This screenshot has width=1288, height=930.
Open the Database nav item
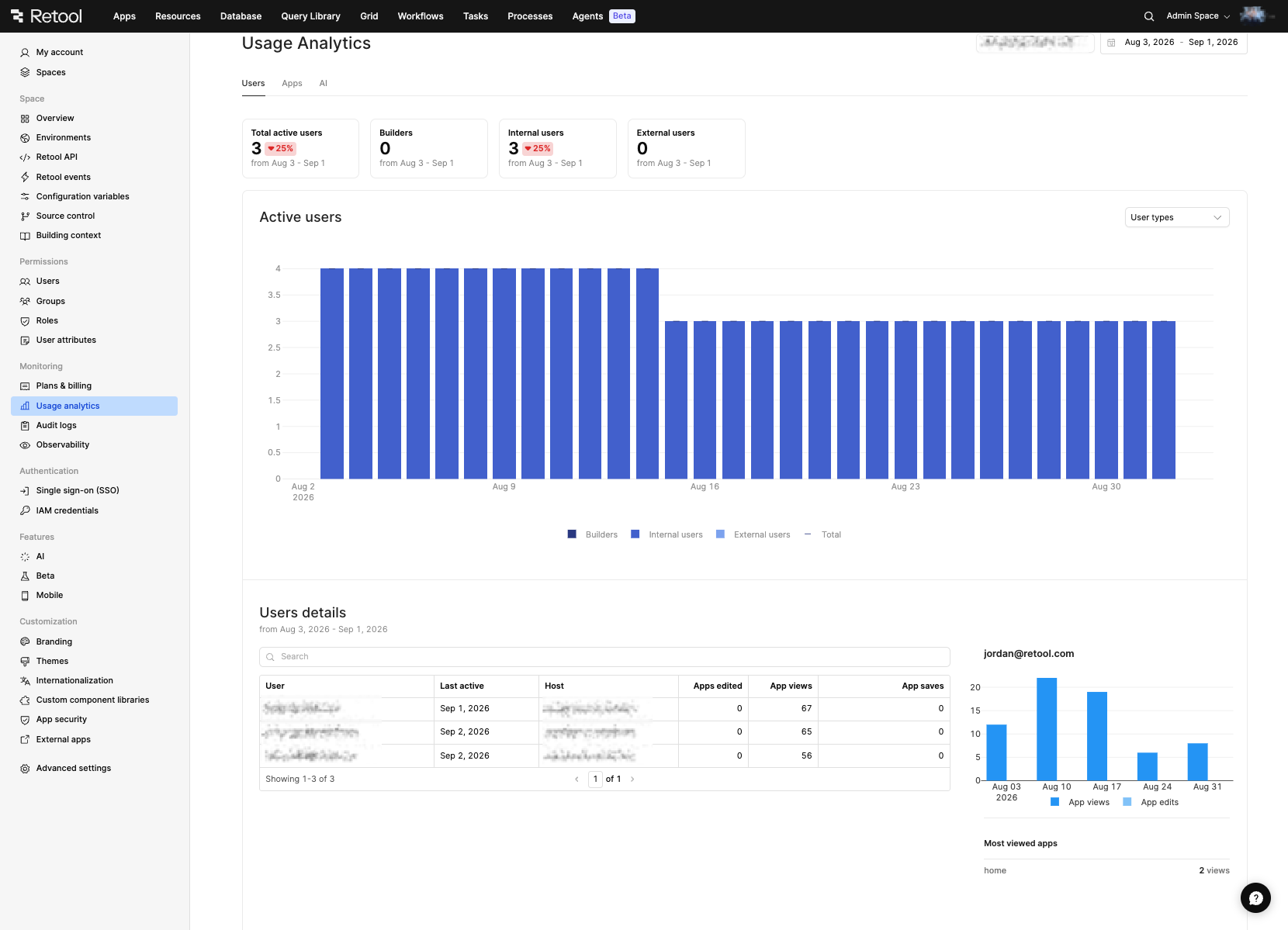pos(241,16)
